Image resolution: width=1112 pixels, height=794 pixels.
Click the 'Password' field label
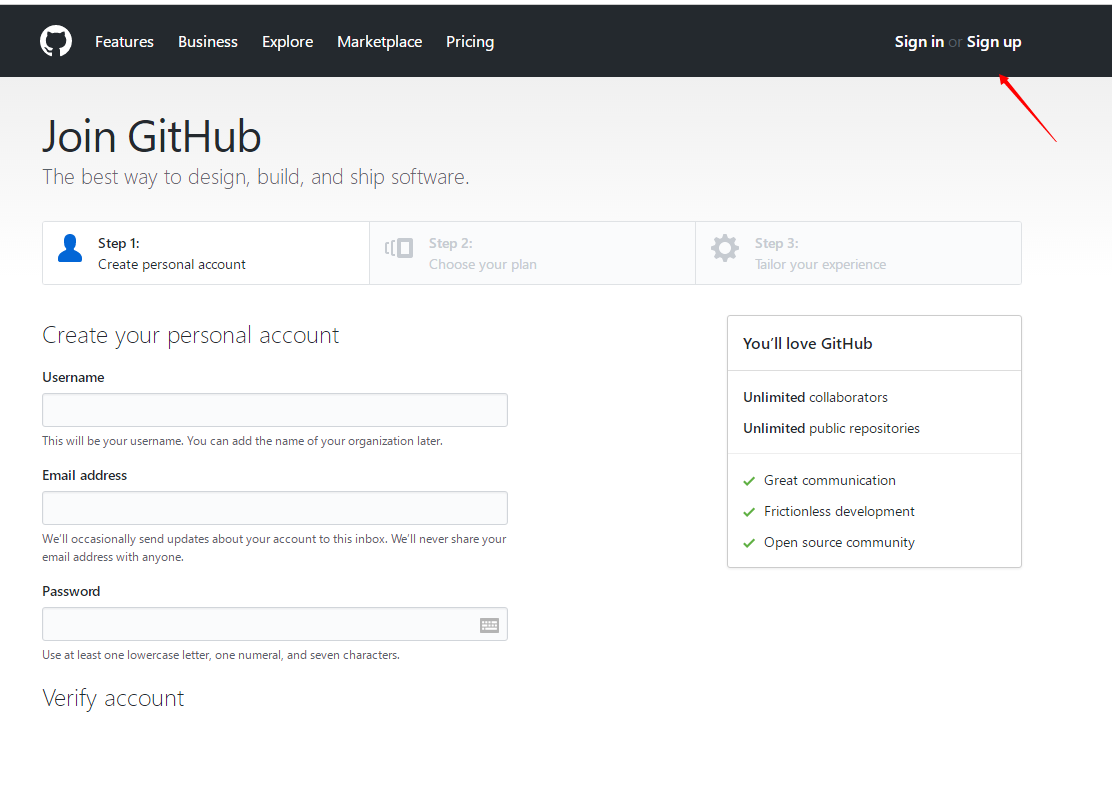71,591
